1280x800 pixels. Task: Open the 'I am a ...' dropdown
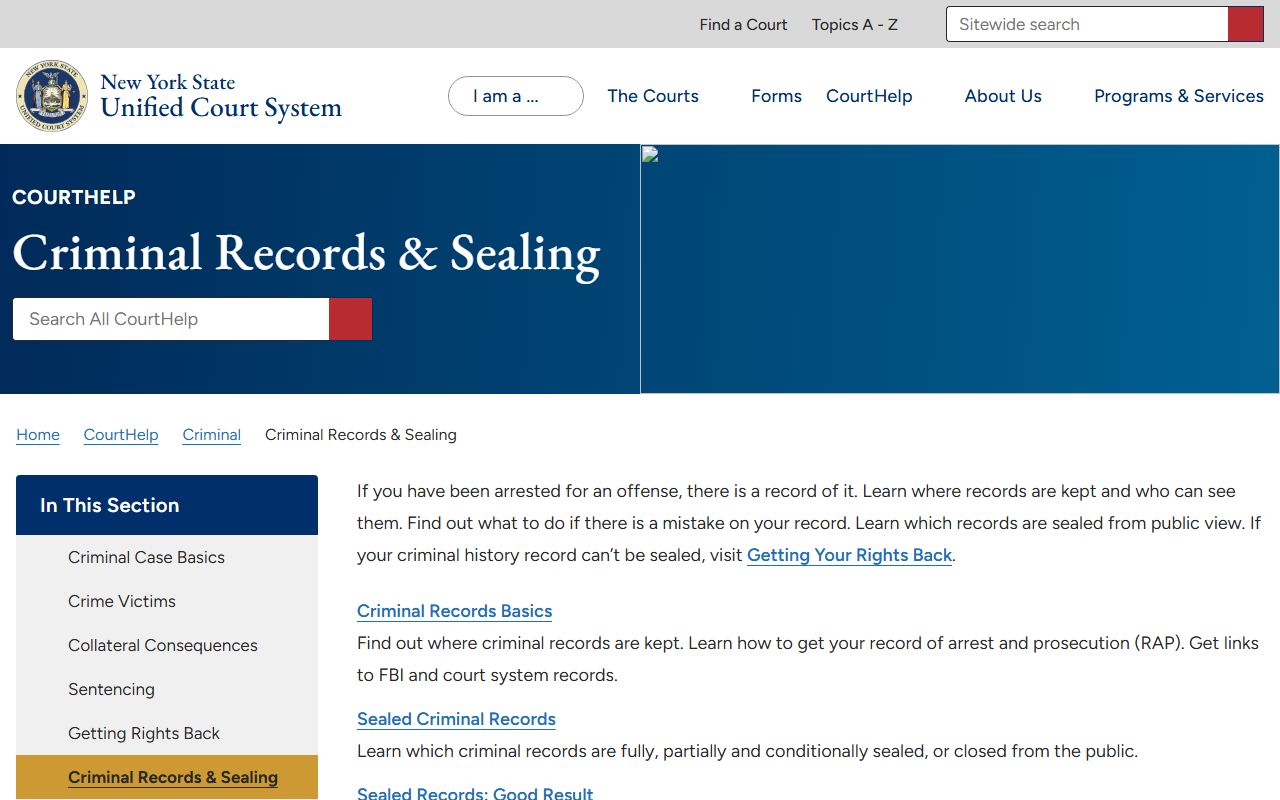[x=515, y=96]
